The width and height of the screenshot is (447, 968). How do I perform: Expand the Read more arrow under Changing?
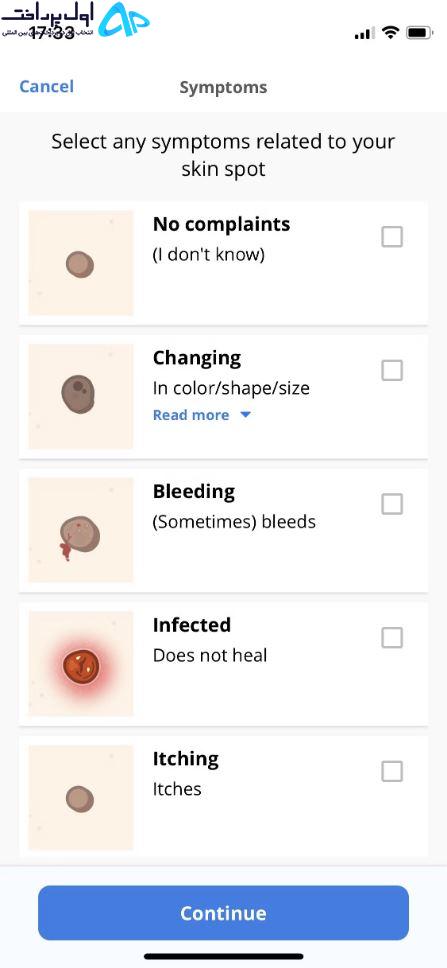tap(245, 415)
